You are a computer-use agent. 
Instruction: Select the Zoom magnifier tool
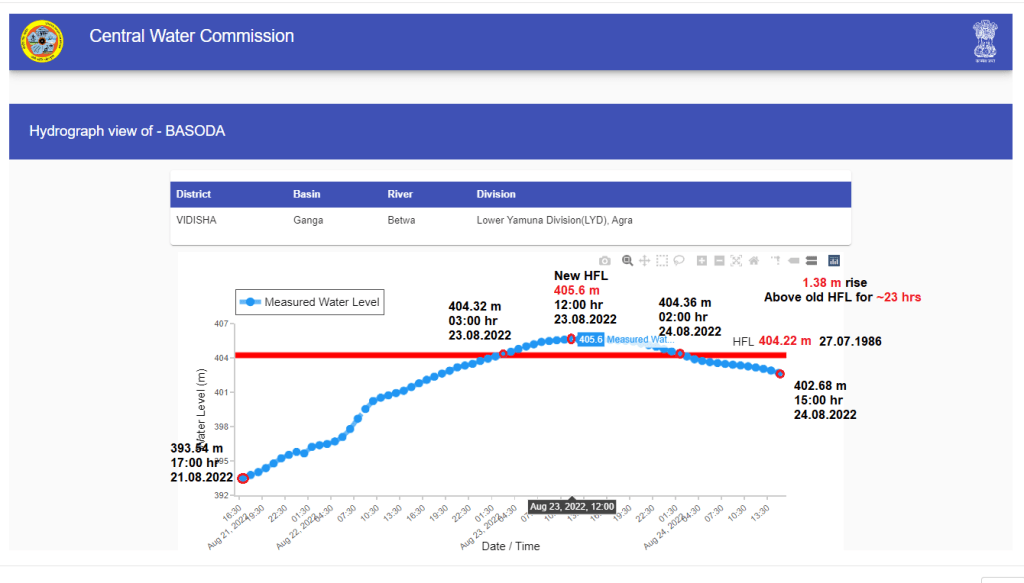click(x=628, y=261)
